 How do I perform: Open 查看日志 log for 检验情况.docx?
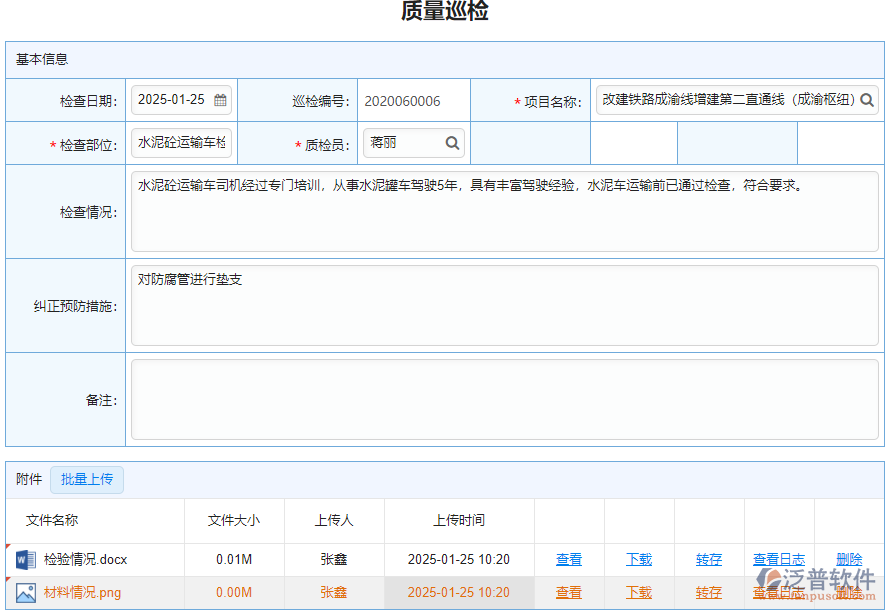[779, 559]
